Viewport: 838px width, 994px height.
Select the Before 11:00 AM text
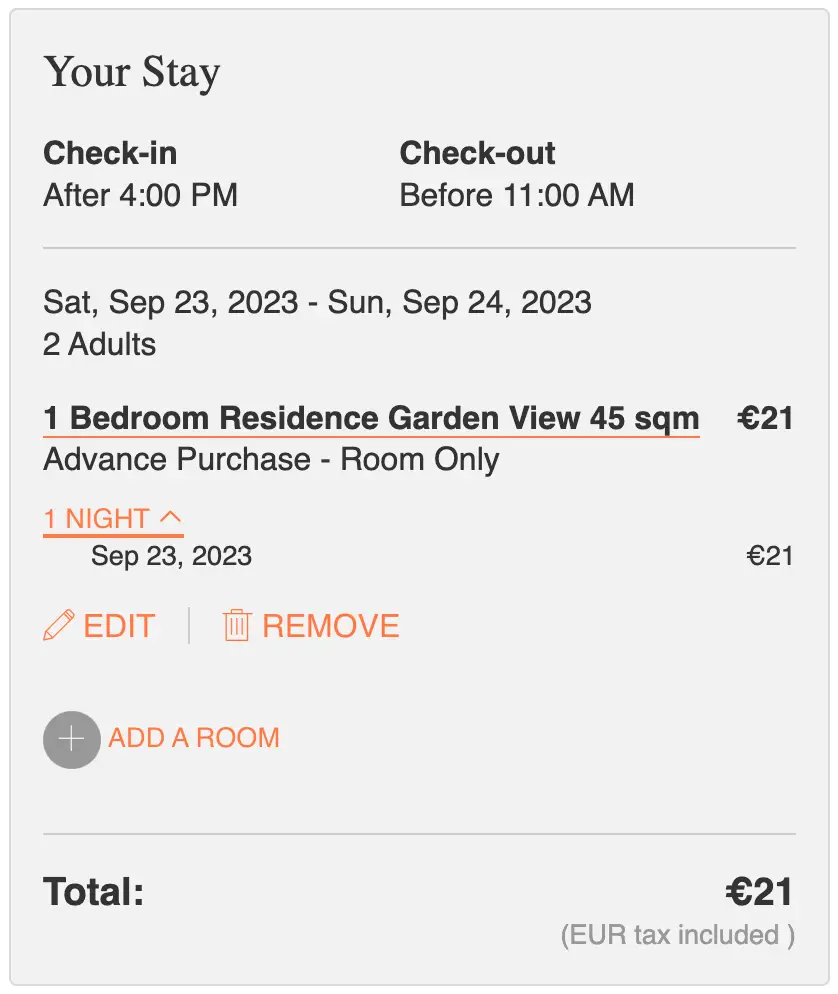516,195
